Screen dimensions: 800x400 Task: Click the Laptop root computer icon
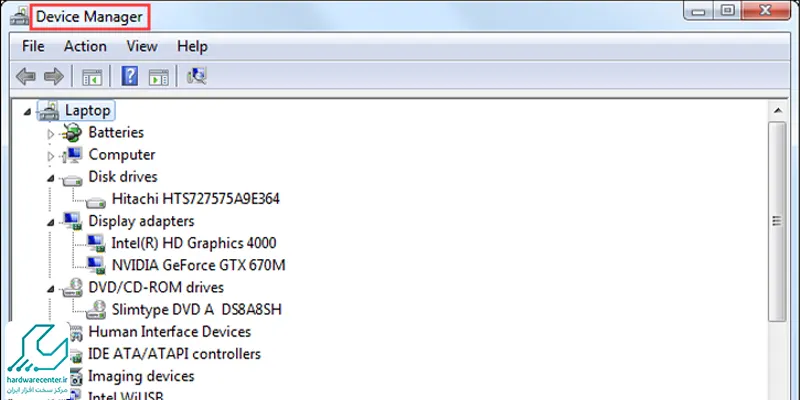coord(48,110)
